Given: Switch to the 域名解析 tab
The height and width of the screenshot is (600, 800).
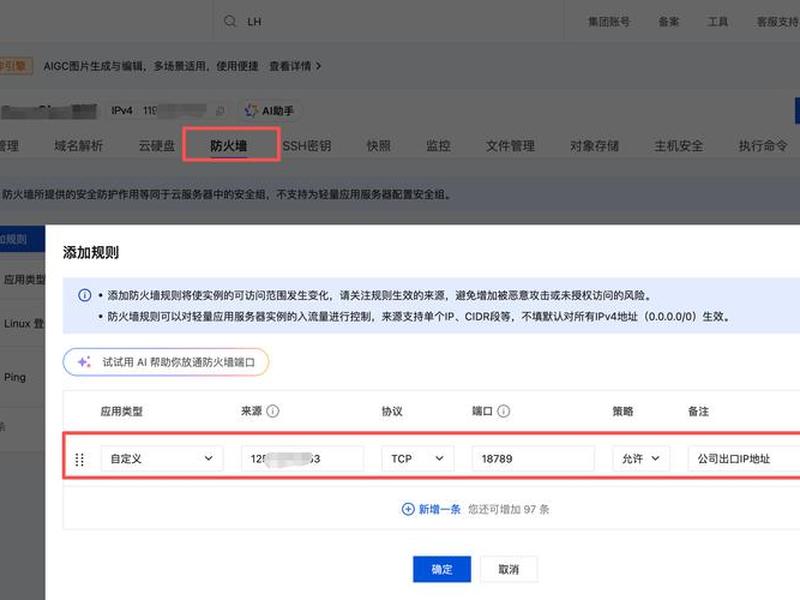Looking at the screenshot, I should tap(79, 146).
